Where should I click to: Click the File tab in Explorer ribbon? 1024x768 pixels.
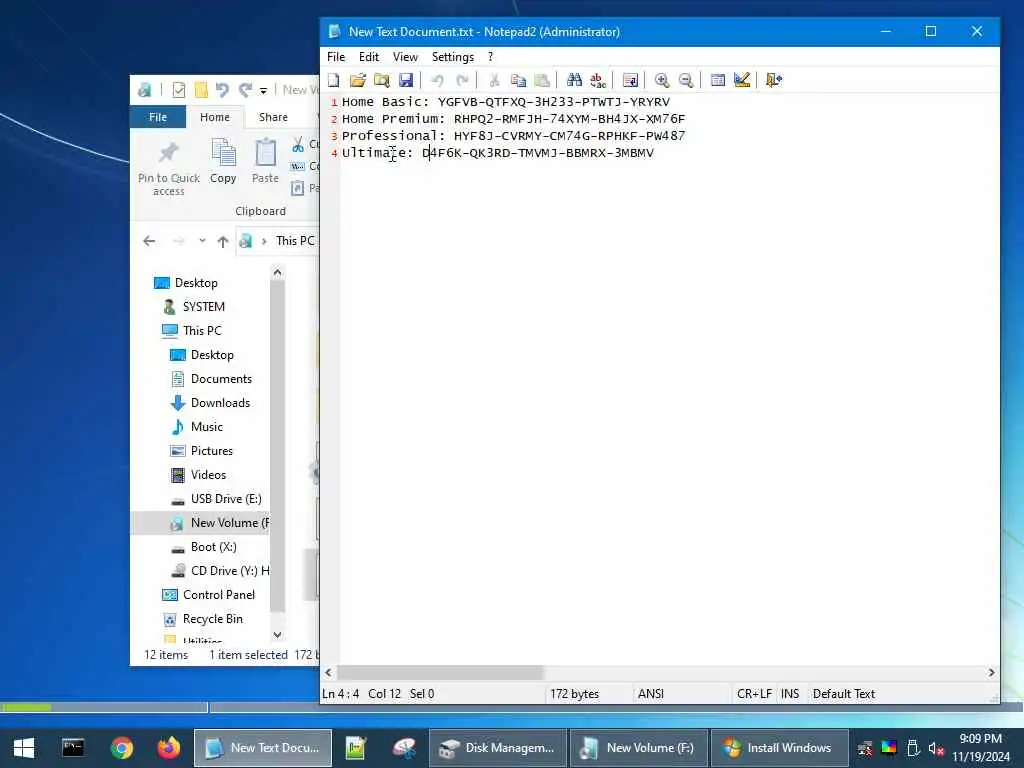point(158,117)
